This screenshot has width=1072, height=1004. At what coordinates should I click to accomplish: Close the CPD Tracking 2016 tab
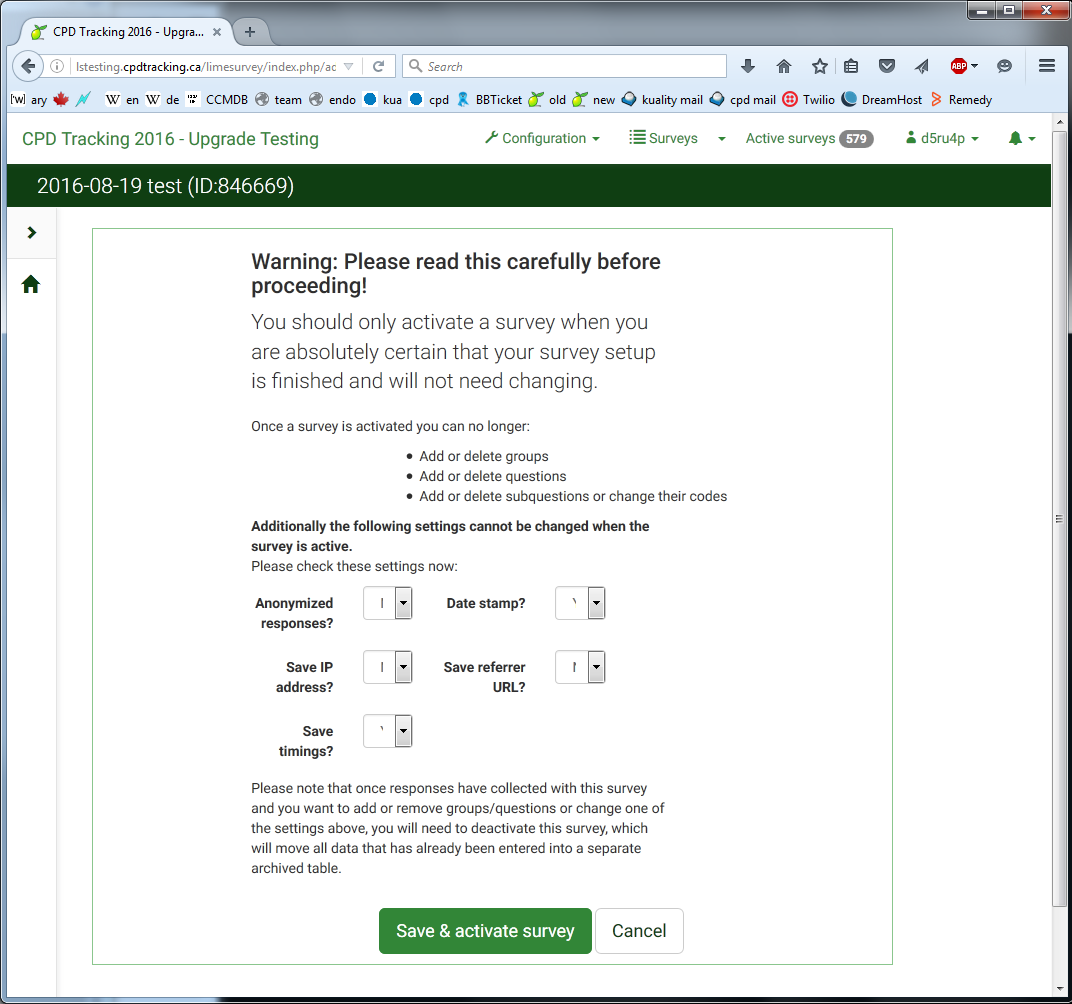(217, 32)
